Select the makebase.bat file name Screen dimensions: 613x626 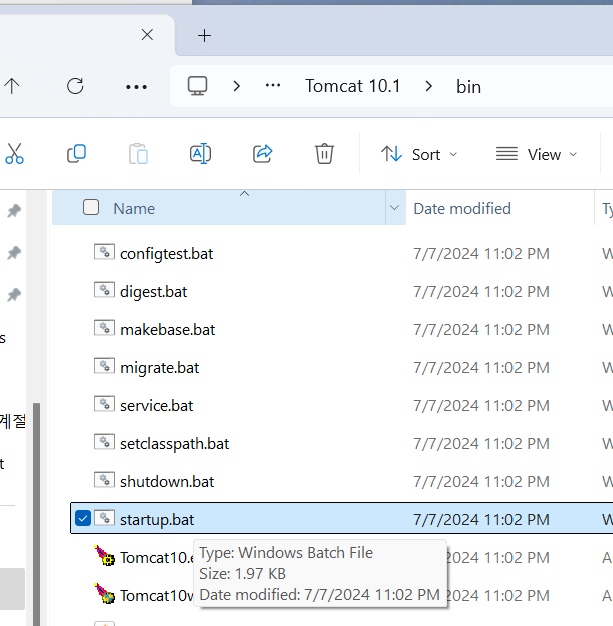tap(167, 330)
